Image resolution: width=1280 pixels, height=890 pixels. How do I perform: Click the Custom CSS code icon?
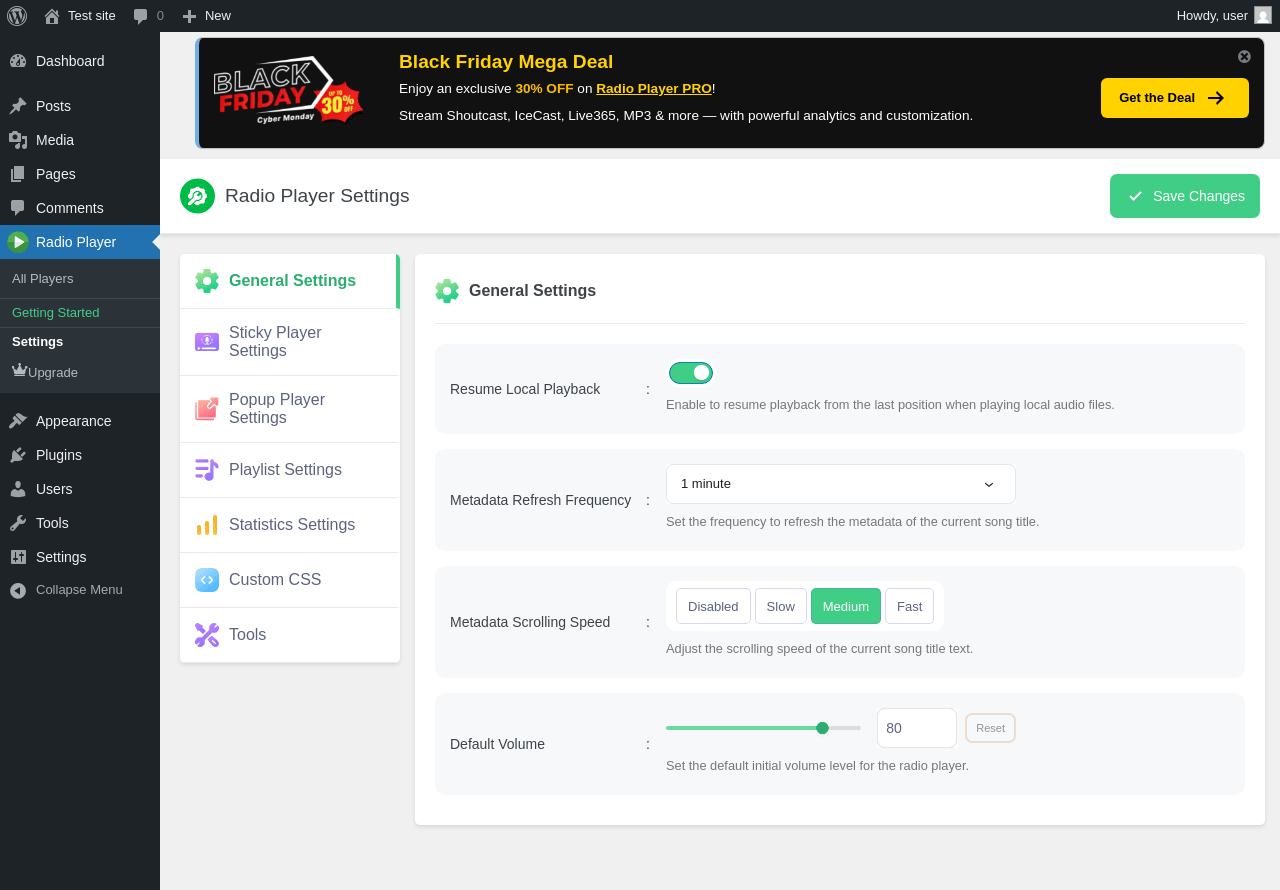pos(207,580)
